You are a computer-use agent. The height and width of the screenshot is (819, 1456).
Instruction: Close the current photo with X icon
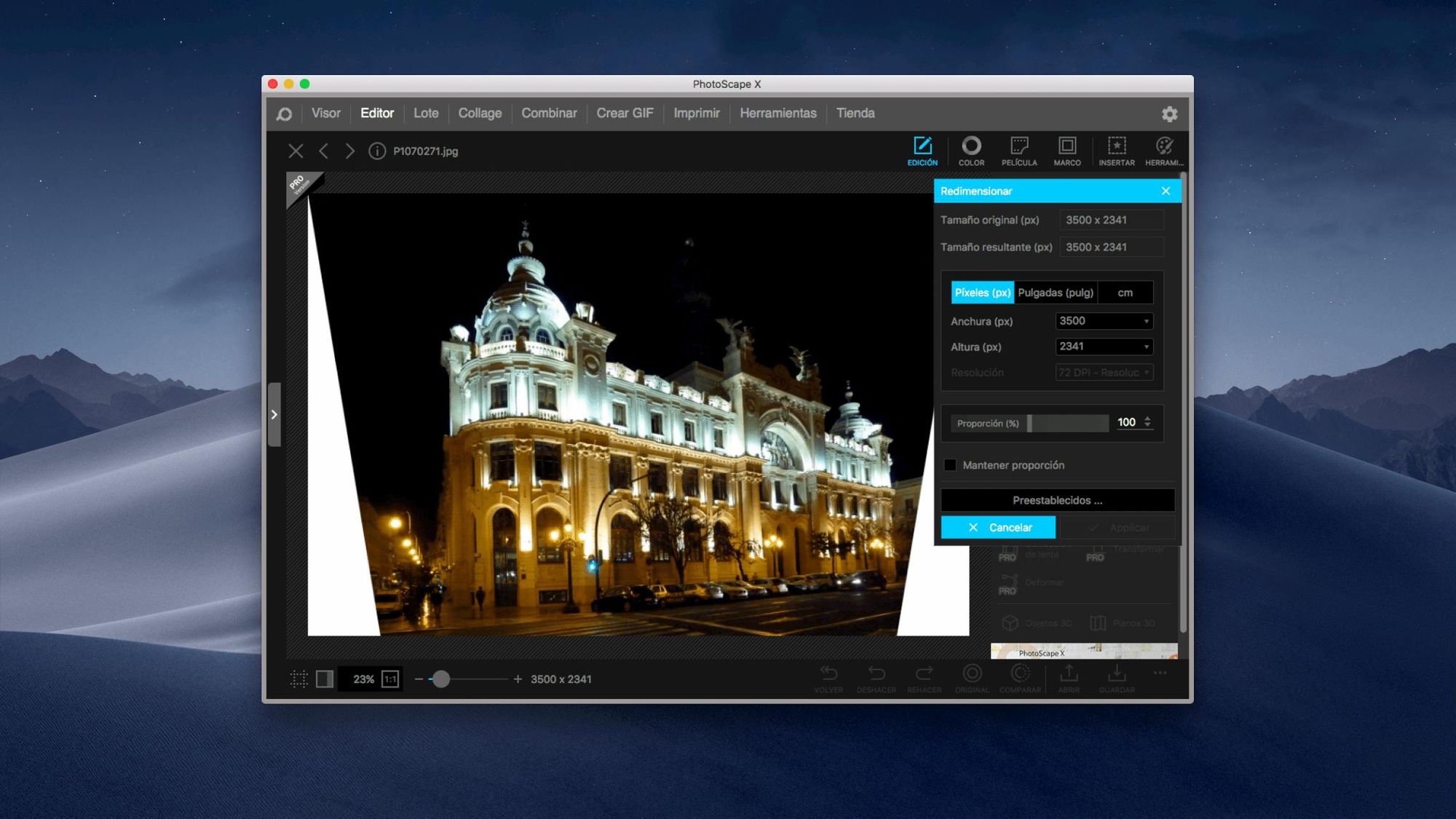[x=296, y=151]
